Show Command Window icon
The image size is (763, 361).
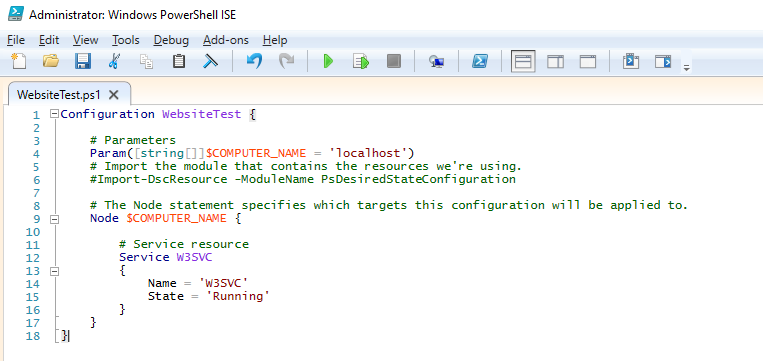click(x=631, y=61)
